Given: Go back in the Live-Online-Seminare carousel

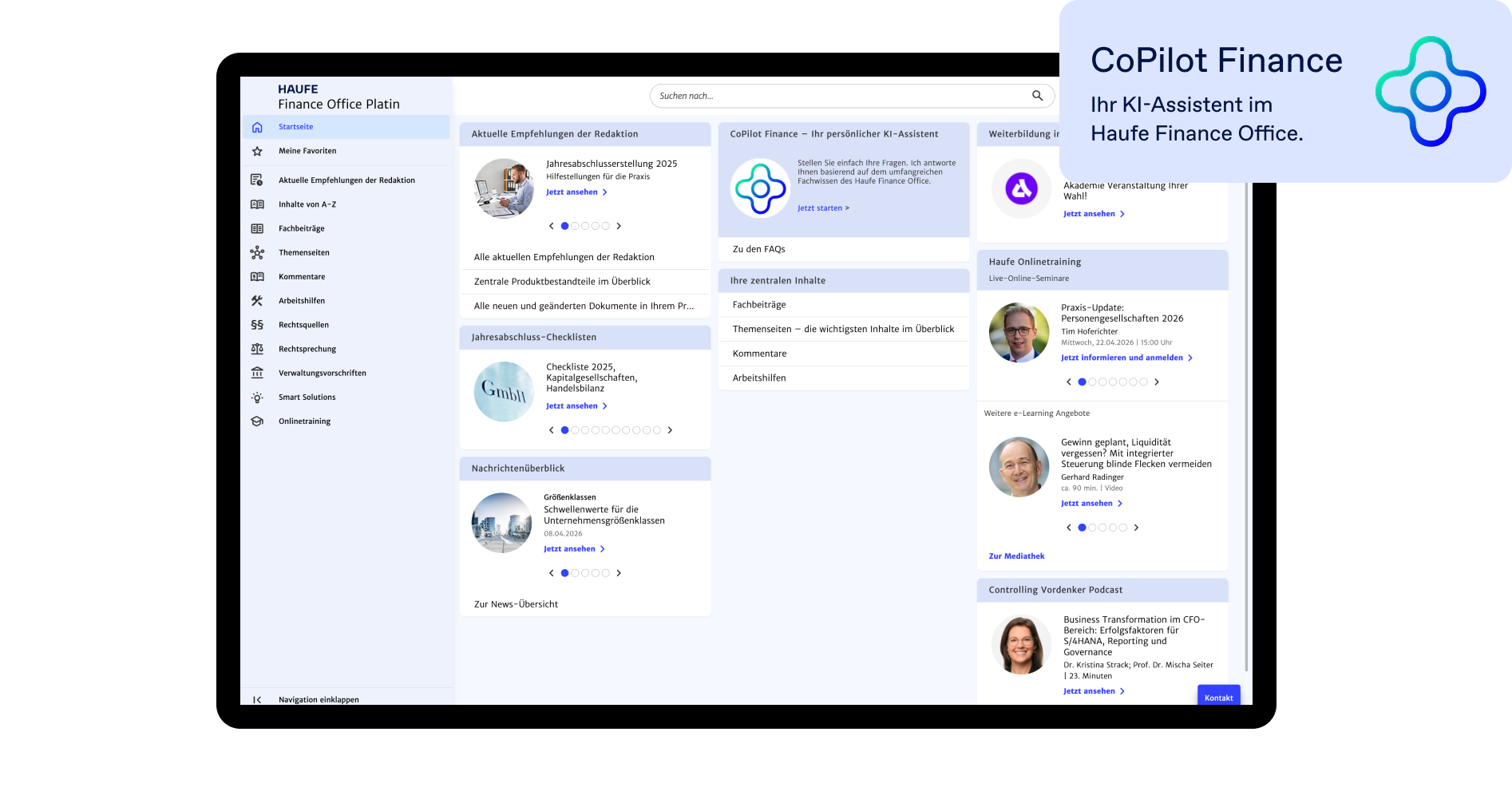Looking at the screenshot, I should [x=1069, y=382].
